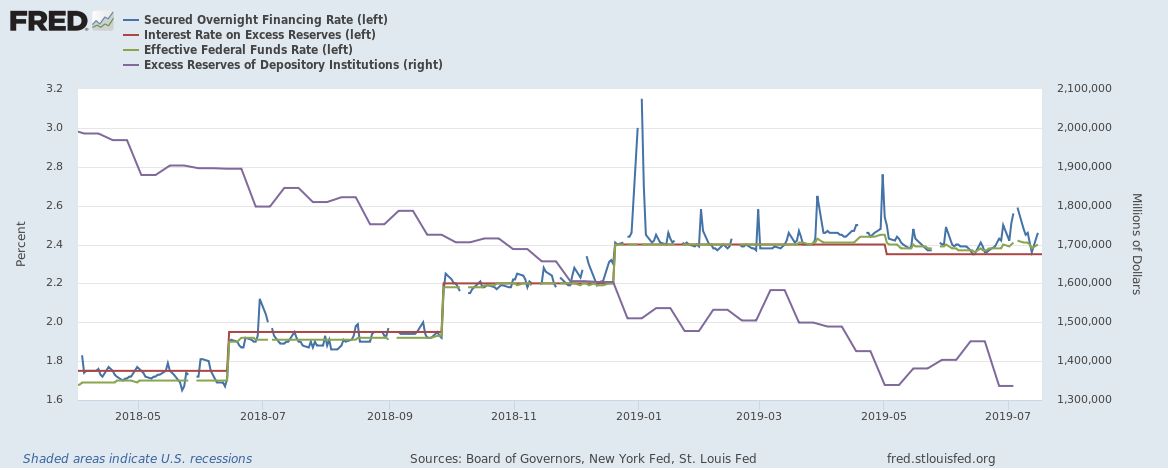The width and height of the screenshot is (1168, 470).
Task: Click the Sources attribution text
Action: point(583,459)
